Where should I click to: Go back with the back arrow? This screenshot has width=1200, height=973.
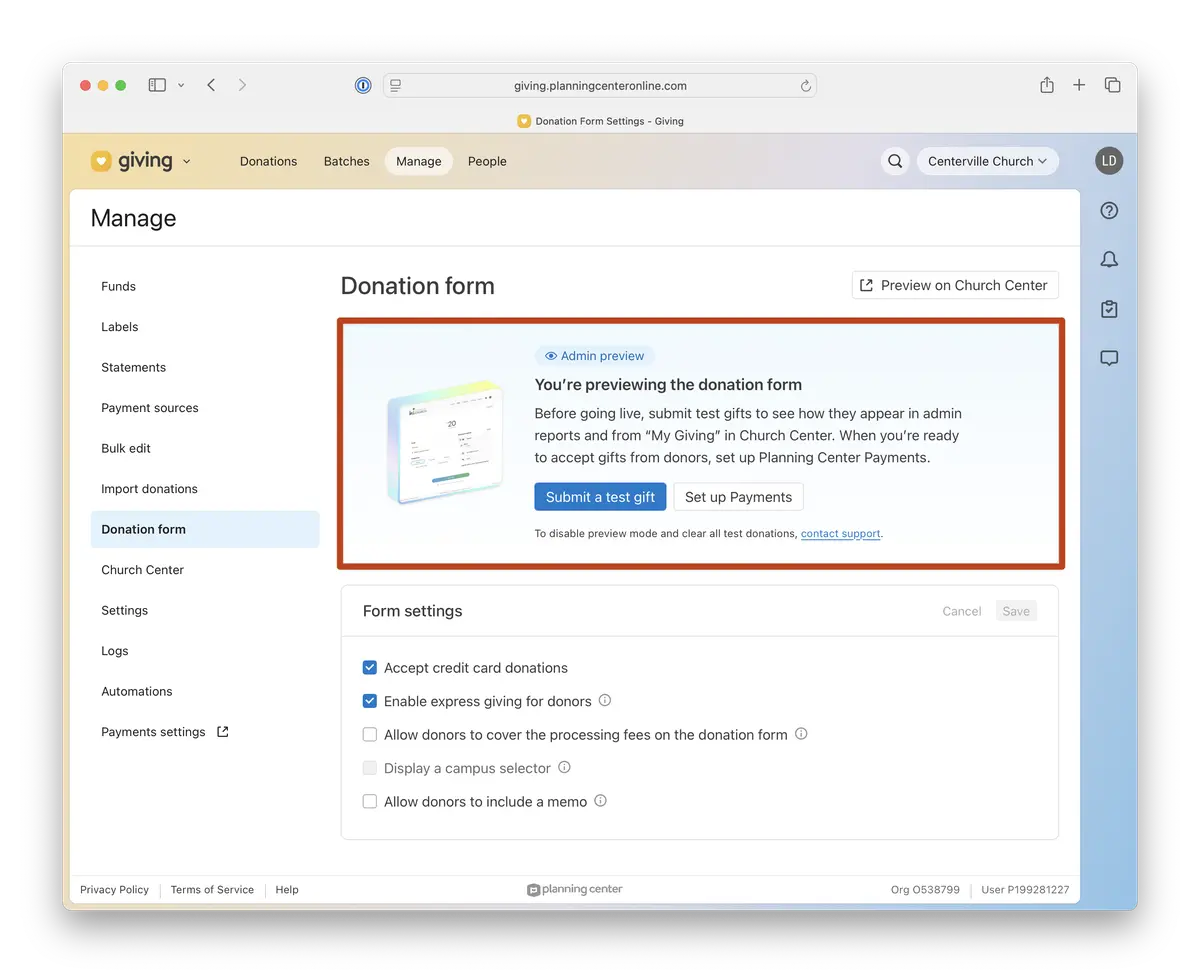point(211,85)
